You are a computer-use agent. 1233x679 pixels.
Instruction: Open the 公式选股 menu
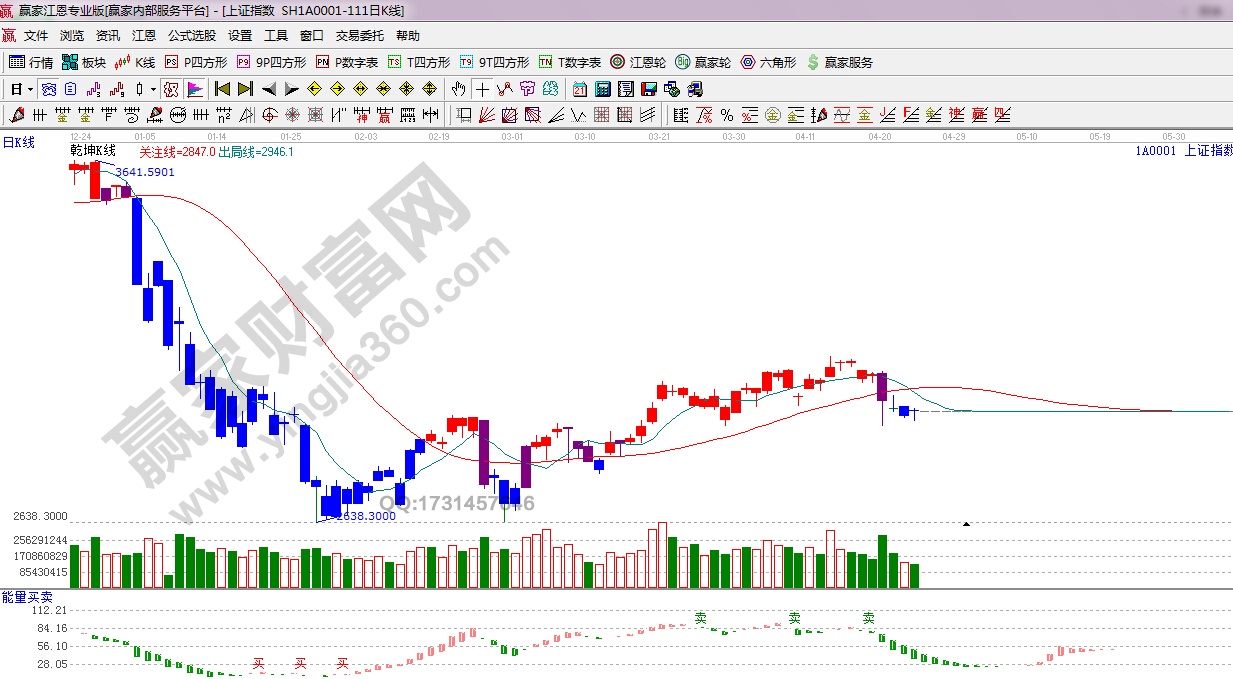(x=191, y=35)
